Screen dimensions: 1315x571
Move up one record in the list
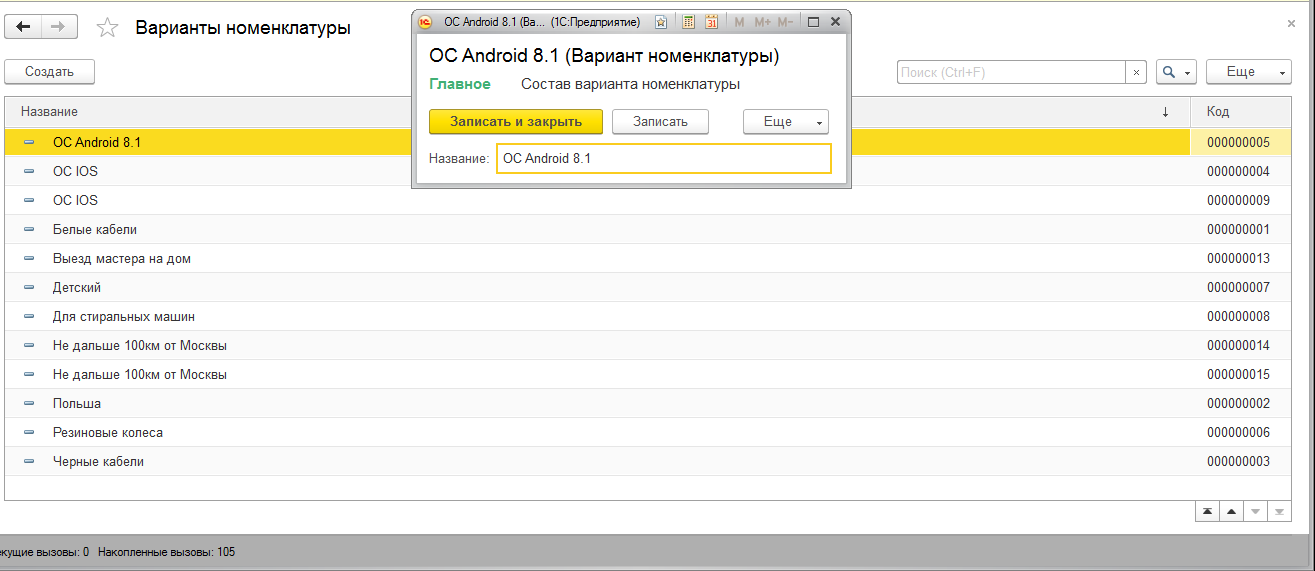coord(1232,511)
